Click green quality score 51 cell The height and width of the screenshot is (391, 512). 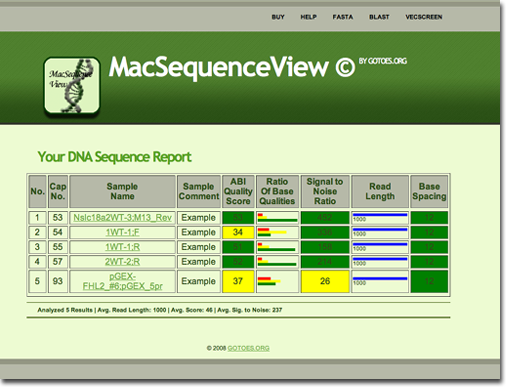[x=238, y=247]
